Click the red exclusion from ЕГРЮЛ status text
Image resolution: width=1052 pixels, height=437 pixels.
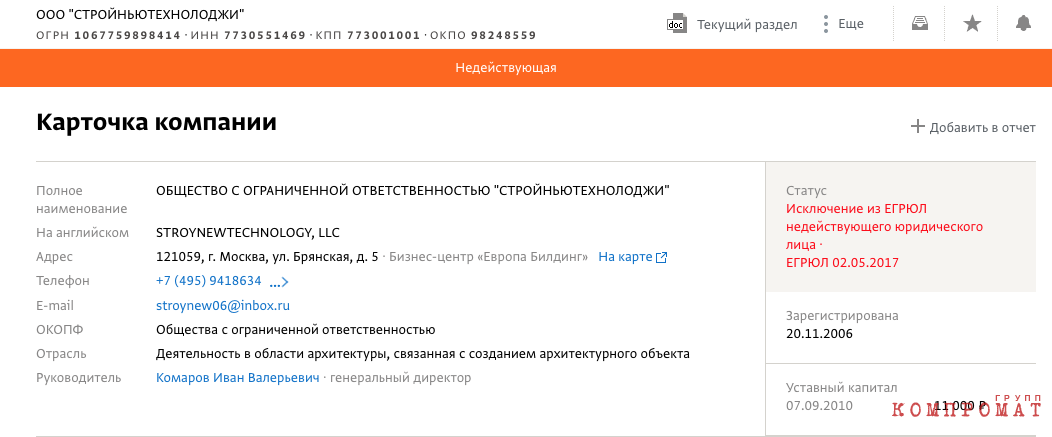(x=884, y=236)
